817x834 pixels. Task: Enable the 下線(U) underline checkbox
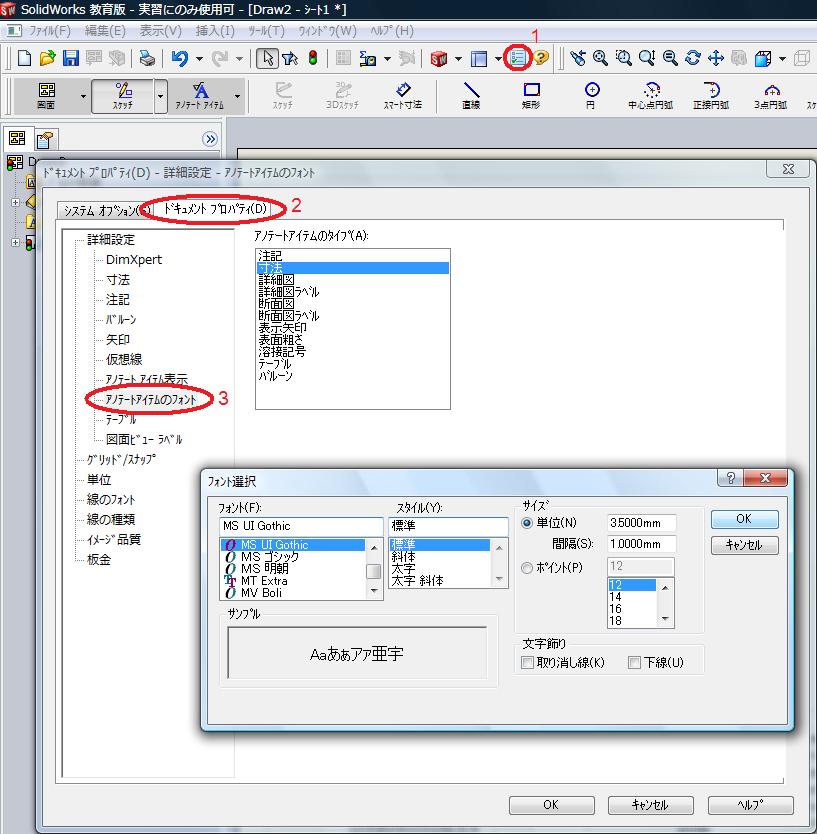(634, 662)
